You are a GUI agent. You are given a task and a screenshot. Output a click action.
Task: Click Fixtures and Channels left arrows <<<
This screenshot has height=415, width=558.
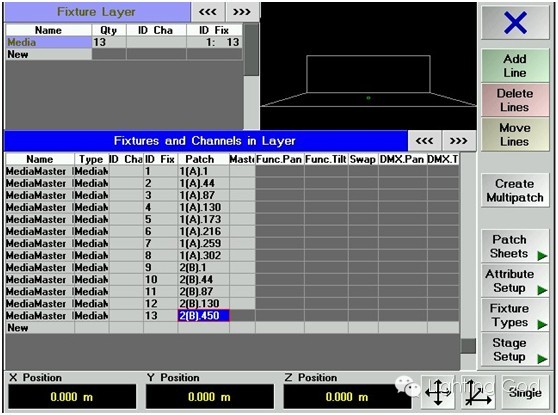coord(424,141)
